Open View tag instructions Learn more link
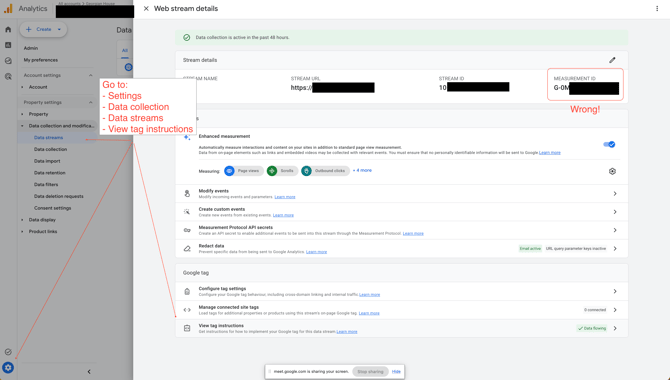 click(x=347, y=332)
